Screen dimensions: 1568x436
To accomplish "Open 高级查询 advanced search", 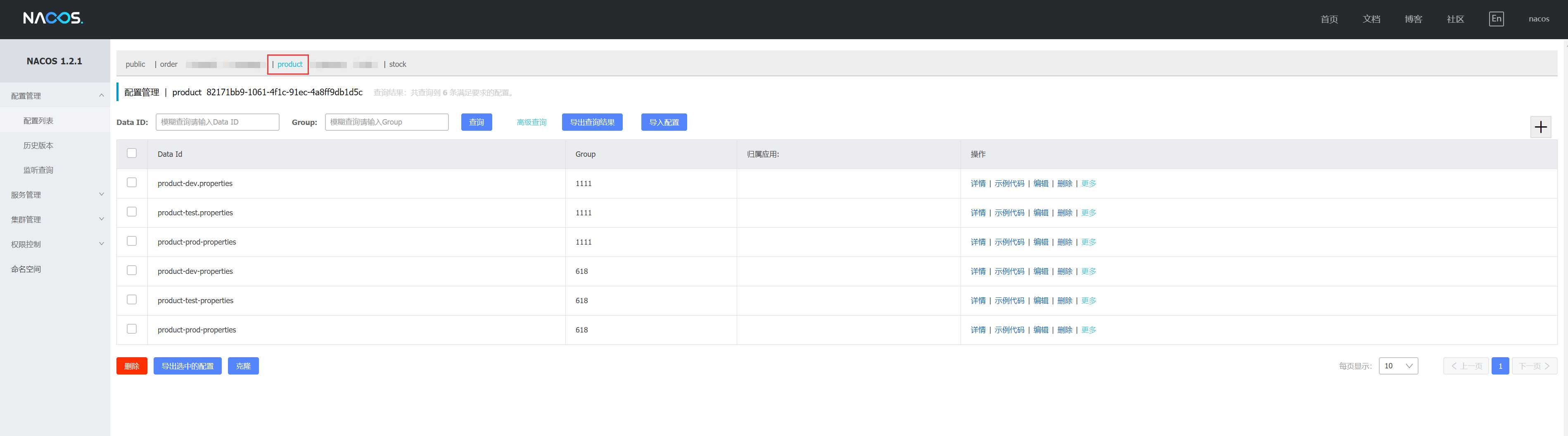I will point(531,122).
